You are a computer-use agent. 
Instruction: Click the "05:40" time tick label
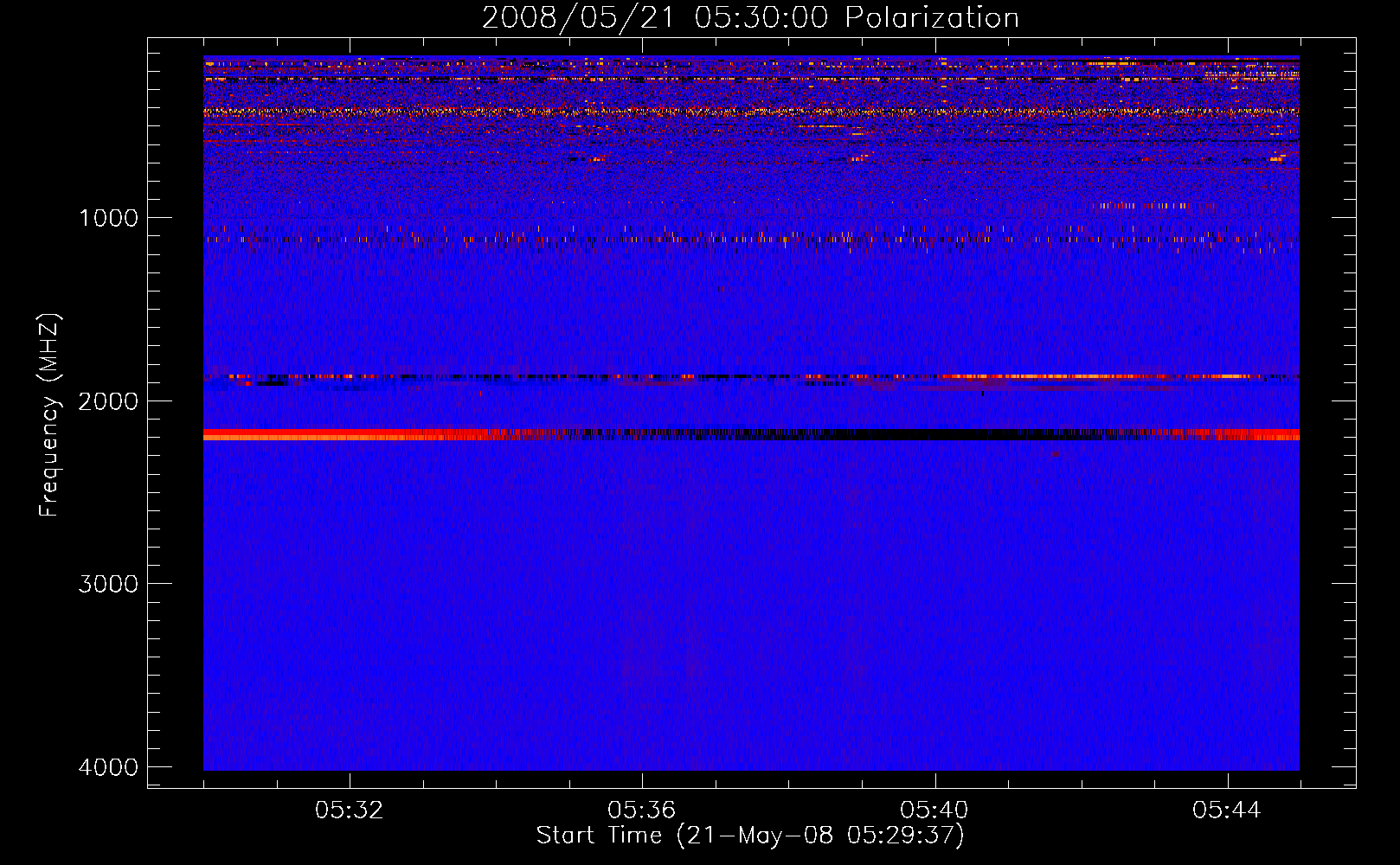pyautogui.click(x=934, y=810)
